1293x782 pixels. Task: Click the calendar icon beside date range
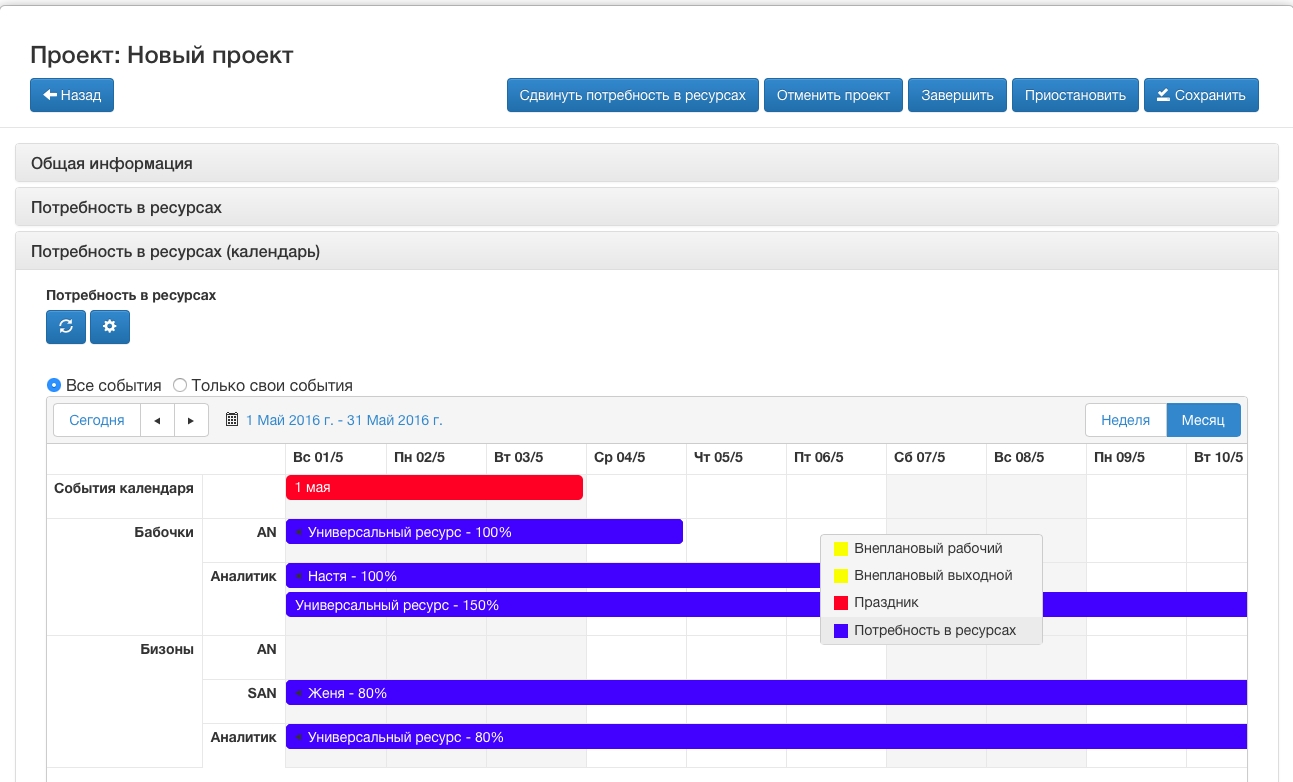click(x=232, y=420)
